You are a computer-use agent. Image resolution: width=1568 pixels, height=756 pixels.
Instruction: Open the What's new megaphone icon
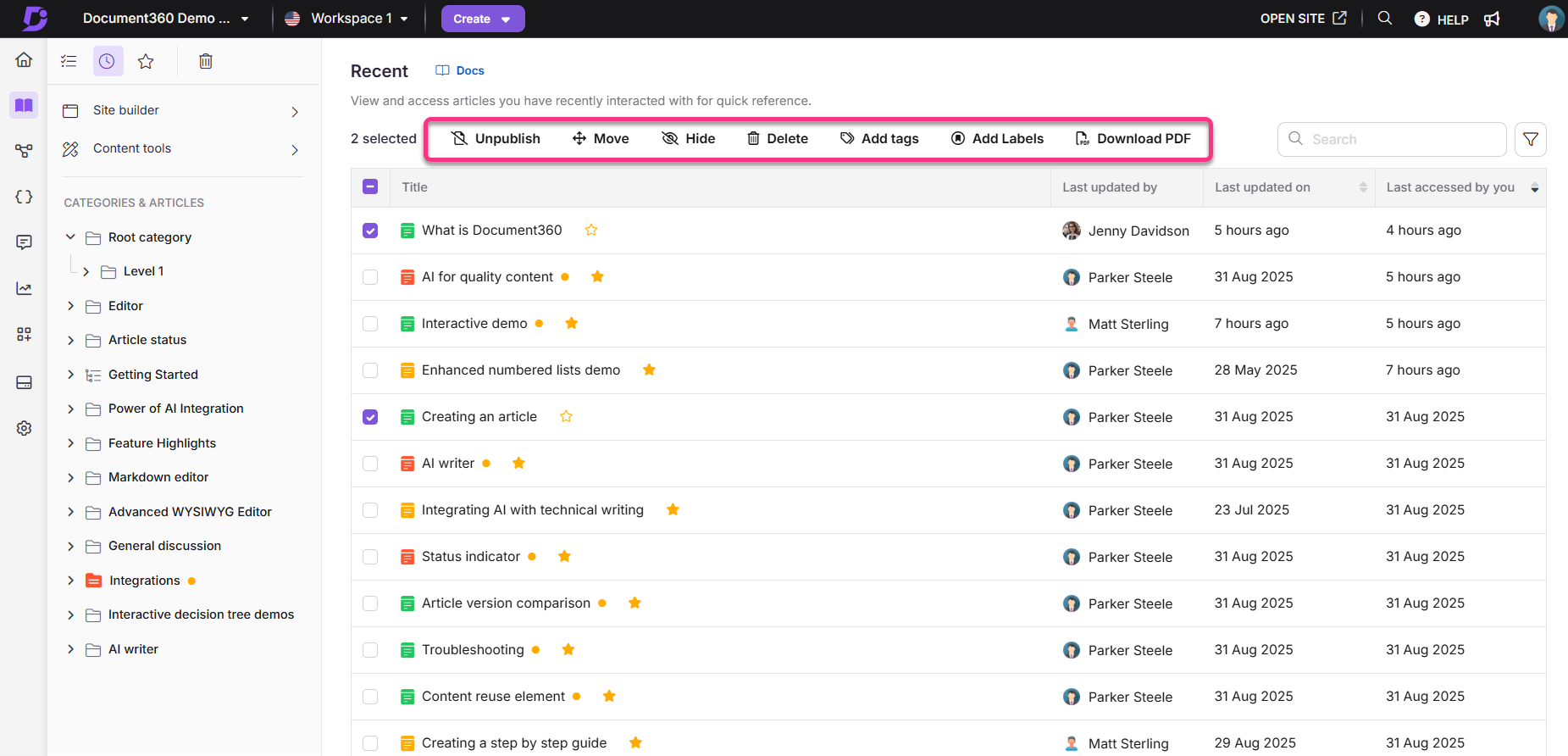1492,19
